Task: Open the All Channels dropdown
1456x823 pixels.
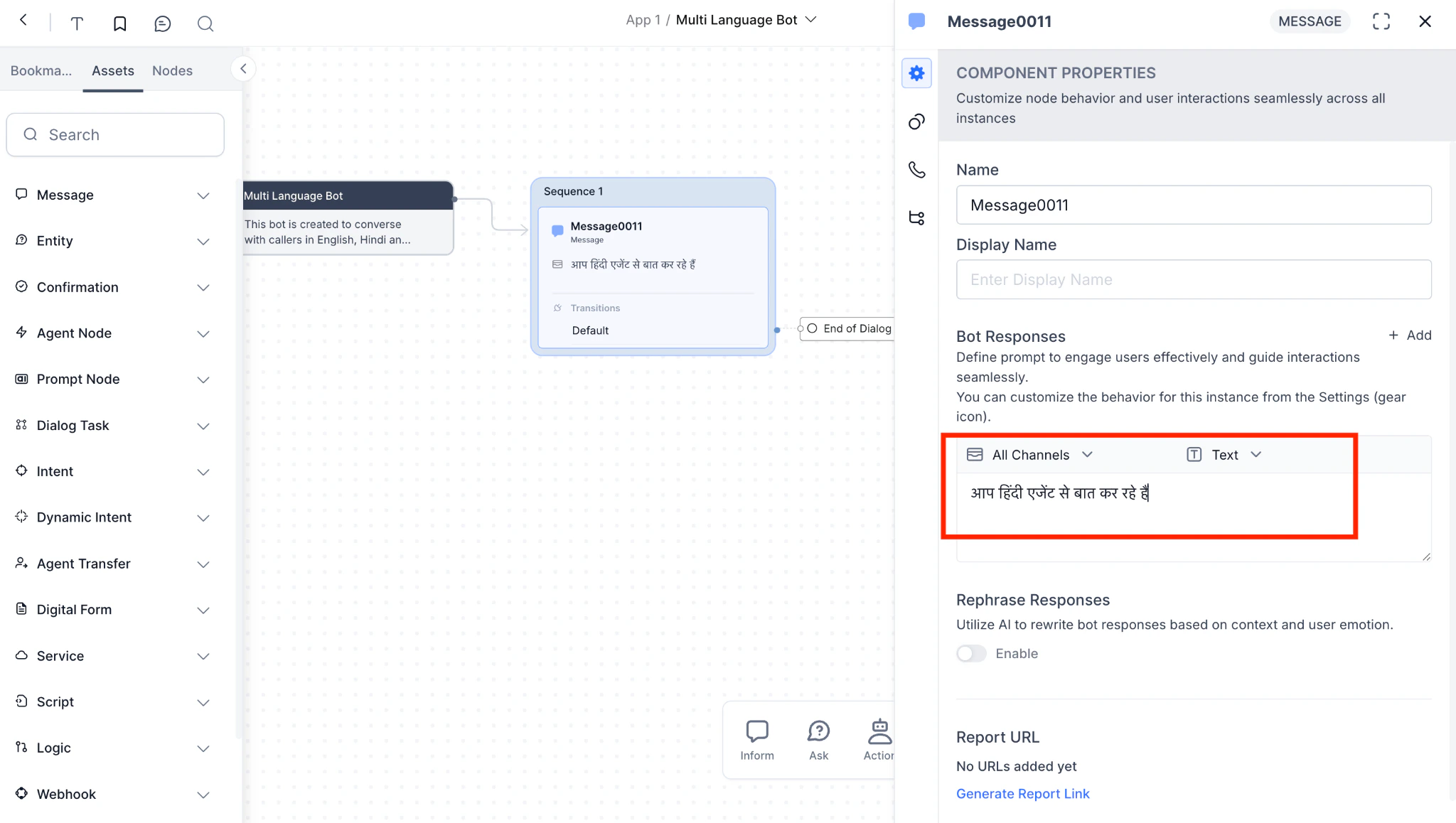Action: [1029, 454]
